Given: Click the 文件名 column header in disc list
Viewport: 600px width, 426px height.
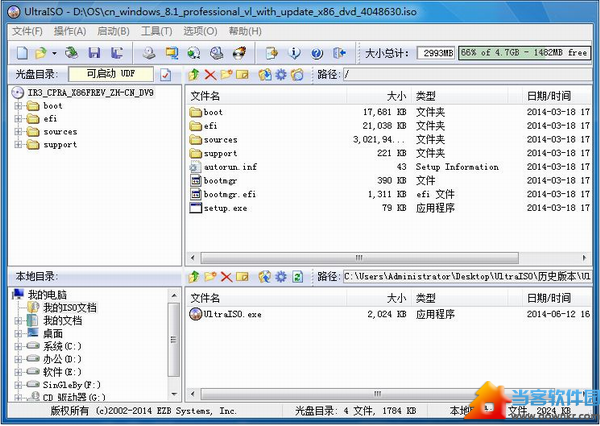Looking at the screenshot, I should point(267,96).
